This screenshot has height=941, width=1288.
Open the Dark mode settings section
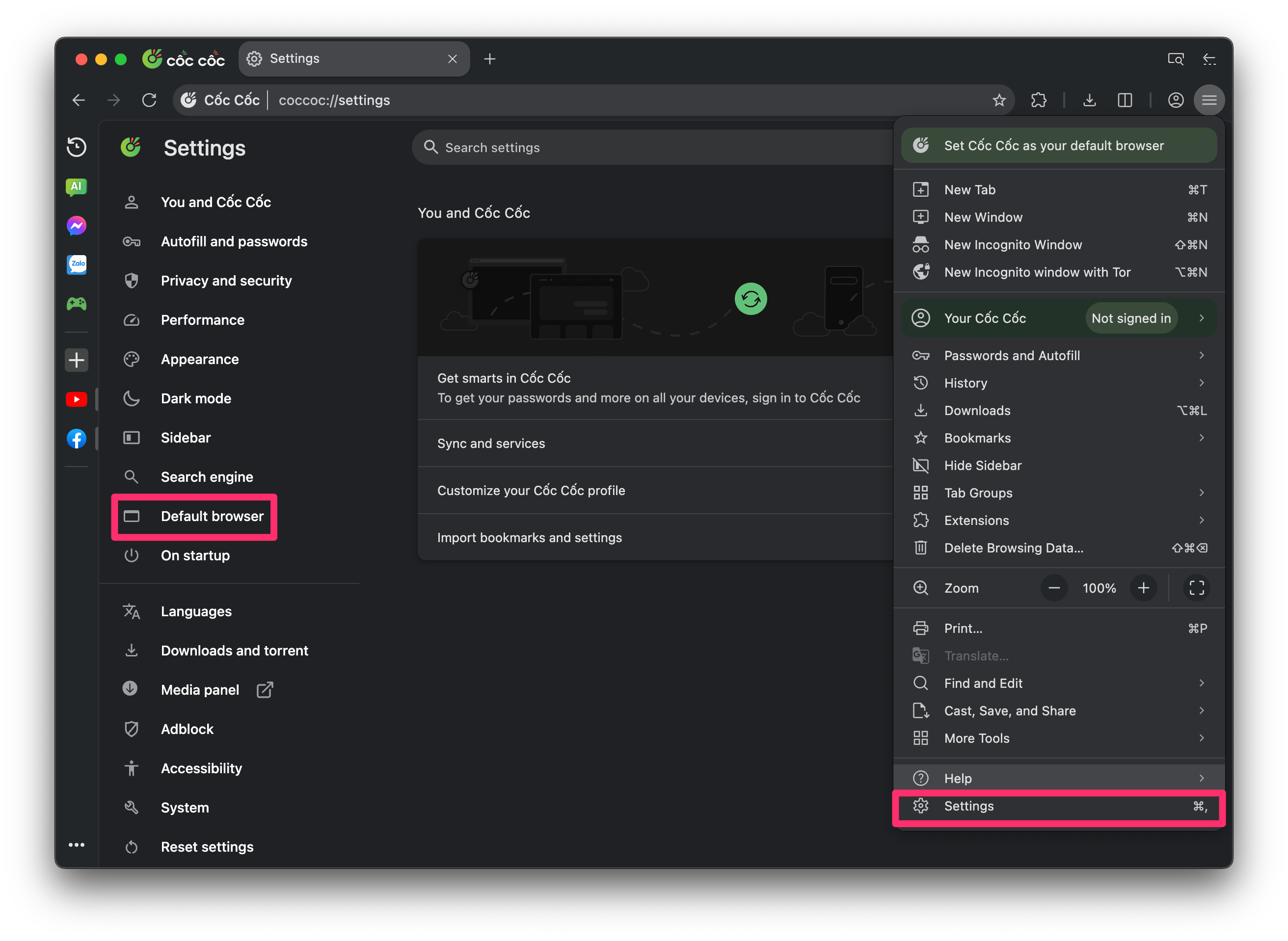tap(195, 399)
